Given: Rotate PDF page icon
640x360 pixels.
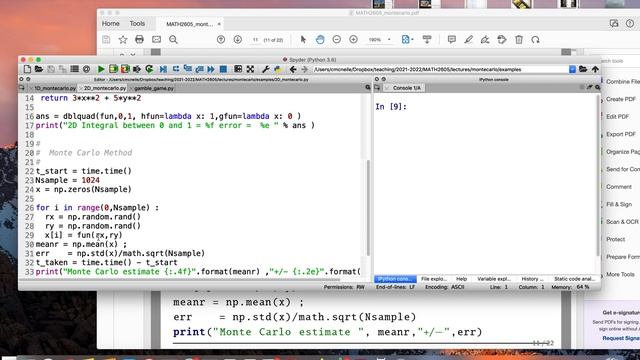Looking at the screenshot, I should (536, 40).
